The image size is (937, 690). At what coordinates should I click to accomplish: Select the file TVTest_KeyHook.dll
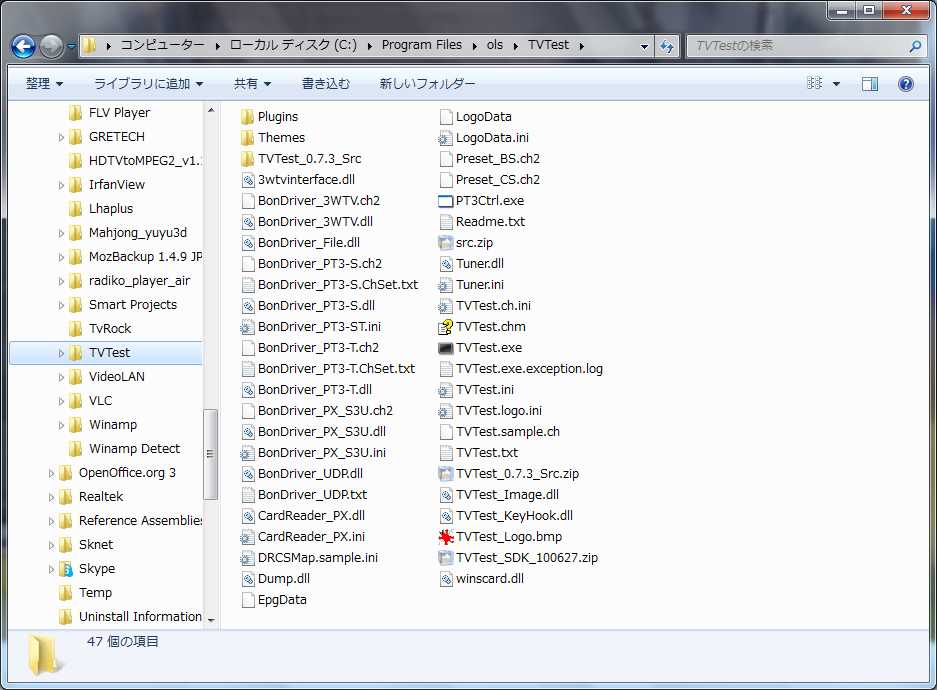click(x=514, y=516)
